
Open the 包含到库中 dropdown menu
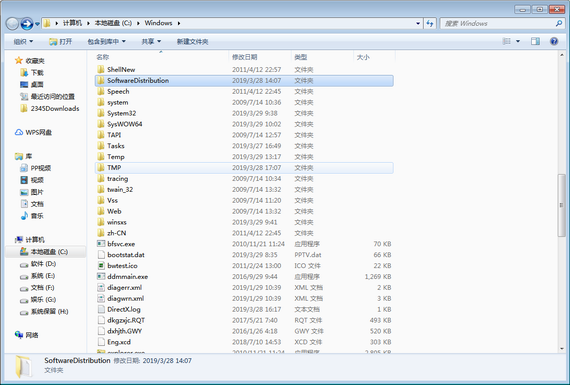[x=107, y=42]
